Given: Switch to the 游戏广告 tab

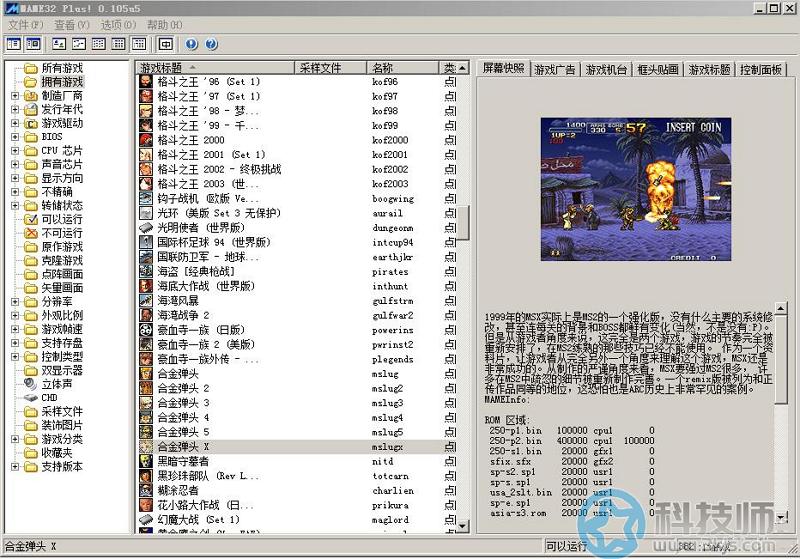Looking at the screenshot, I should coord(555,70).
